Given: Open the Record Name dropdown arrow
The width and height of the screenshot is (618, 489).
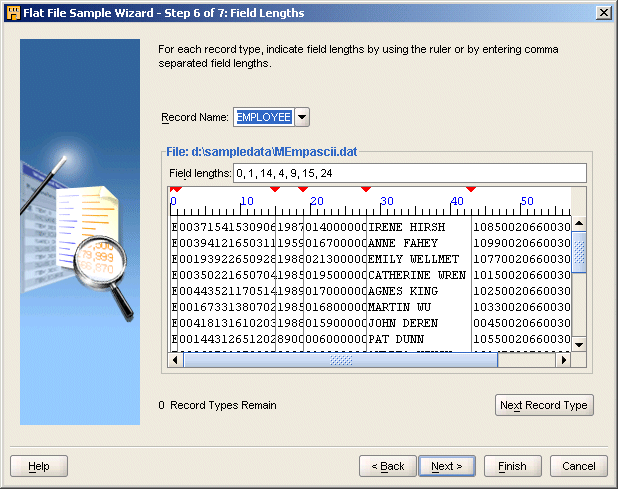Looking at the screenshot, I should (x=302, y=117).
